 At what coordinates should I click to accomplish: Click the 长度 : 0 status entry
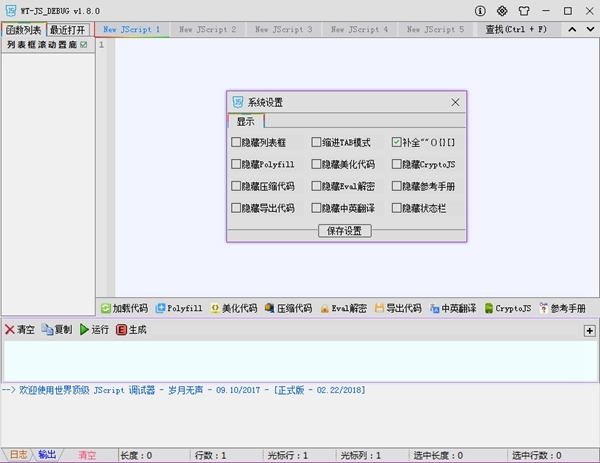136,455
